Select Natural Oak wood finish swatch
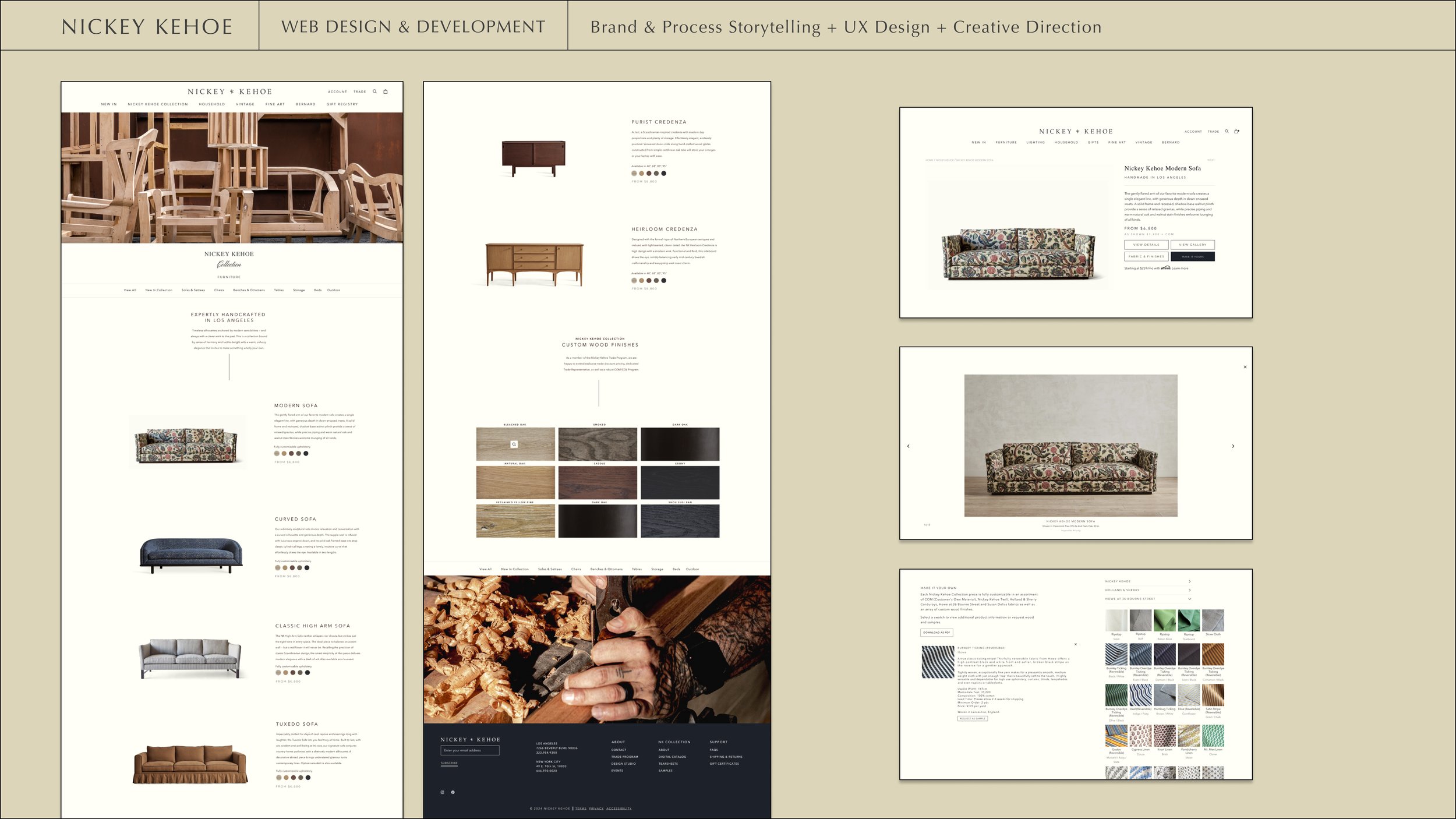Screen dimensions: 1456x819 pyautogui.click(x=515, y=482)
